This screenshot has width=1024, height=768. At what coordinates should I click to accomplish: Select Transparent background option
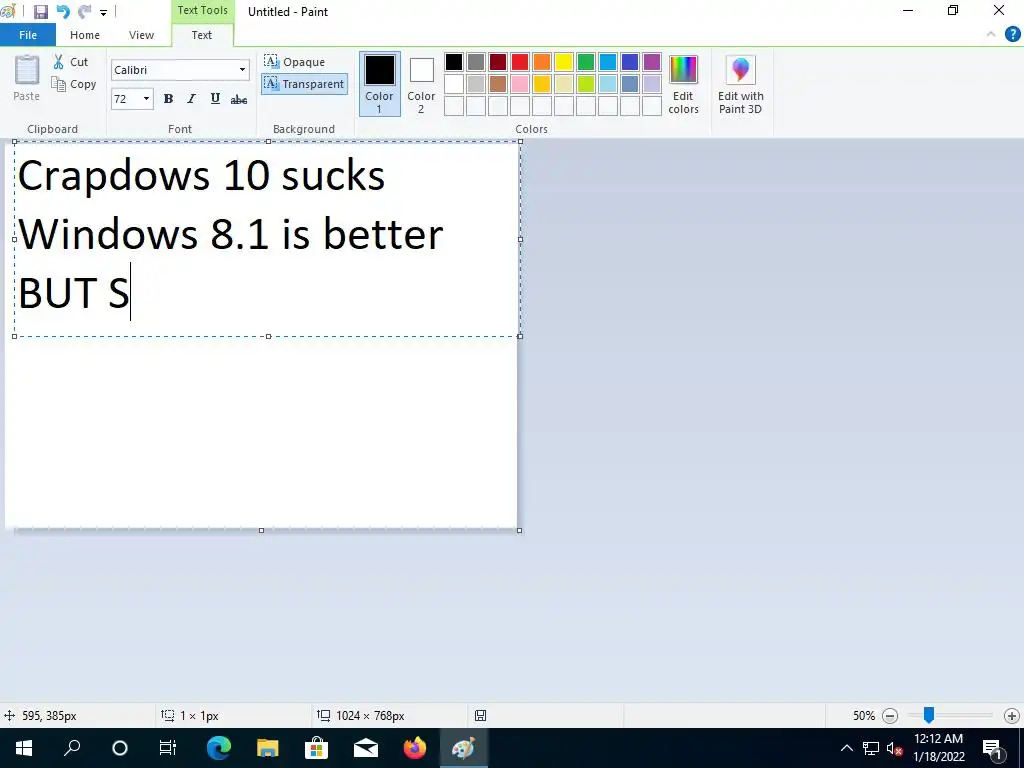[x=304, y=84]
